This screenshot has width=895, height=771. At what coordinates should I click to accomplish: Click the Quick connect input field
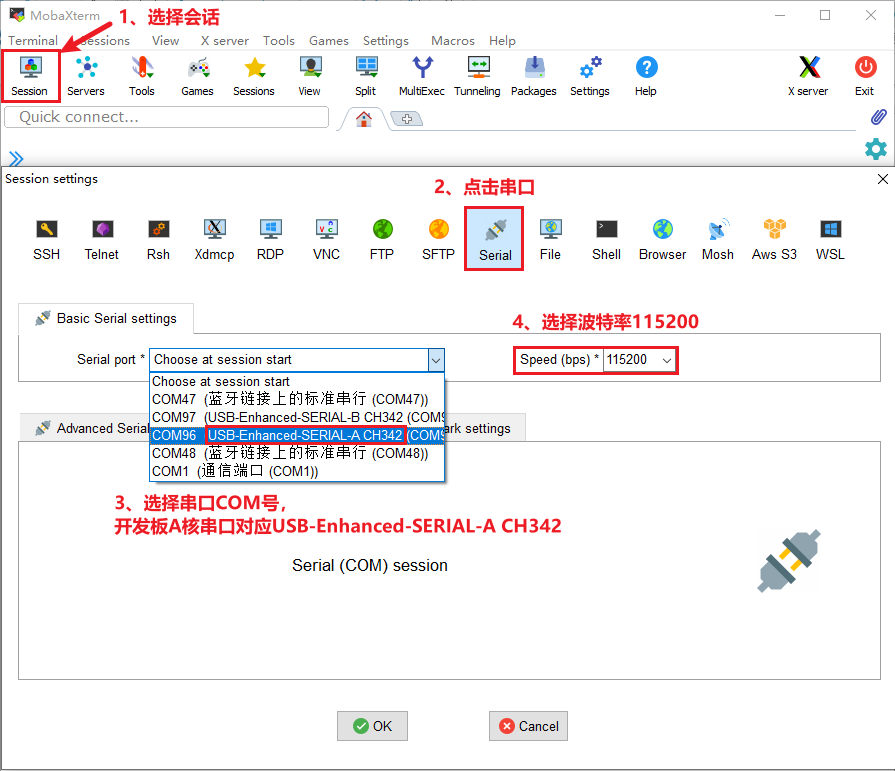point(166,117)
